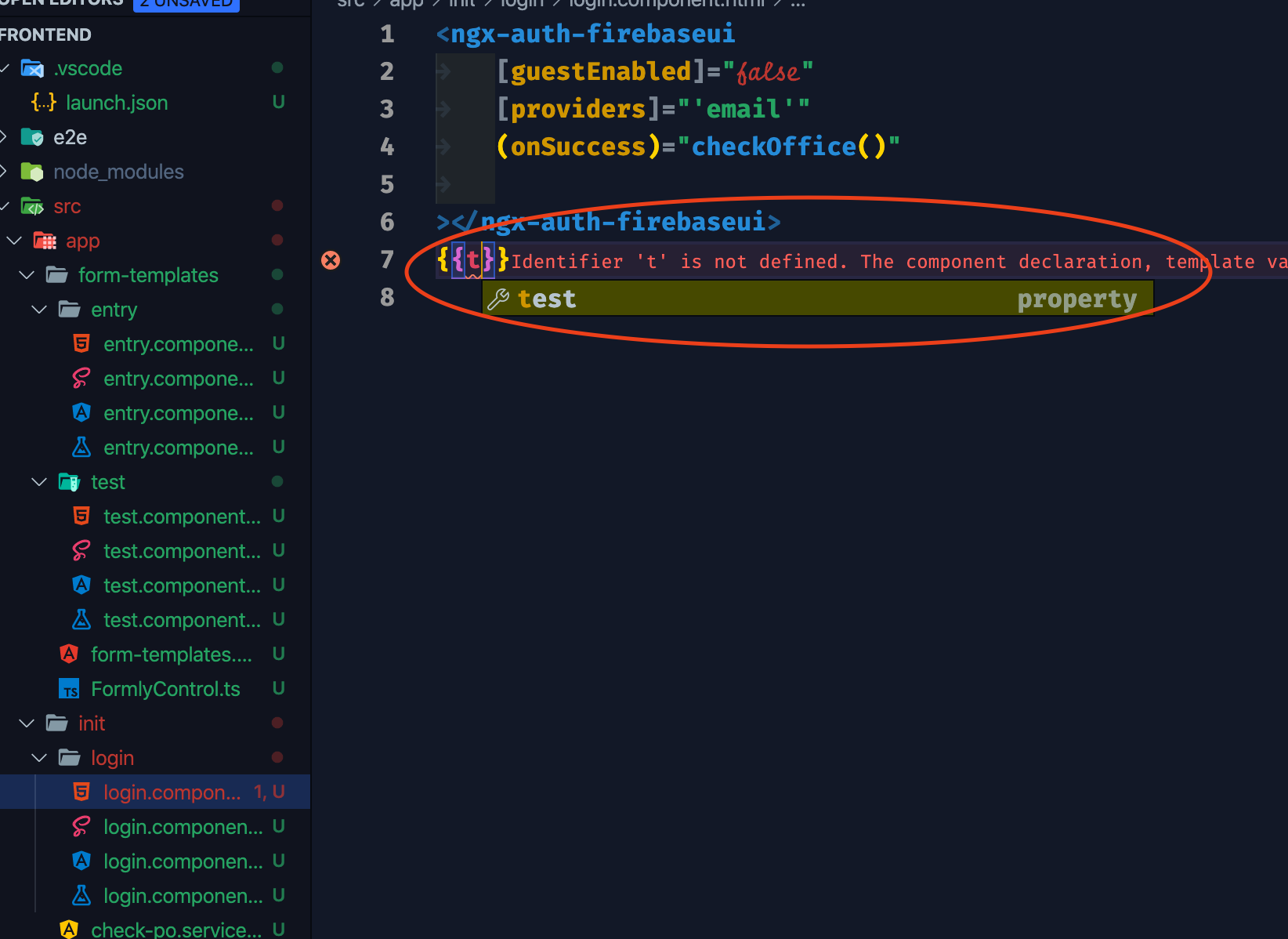Click the TS icon beside FormlyControl.ts

69,688
